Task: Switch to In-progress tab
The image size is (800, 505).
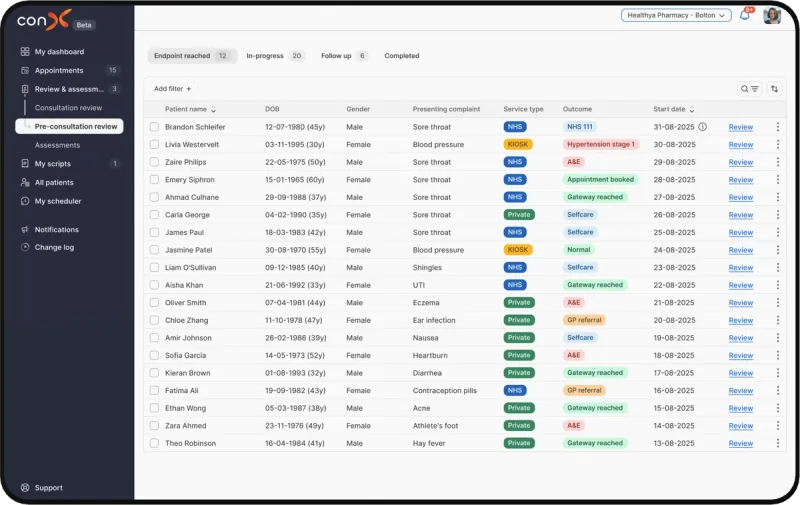Action: click(274, 56)
